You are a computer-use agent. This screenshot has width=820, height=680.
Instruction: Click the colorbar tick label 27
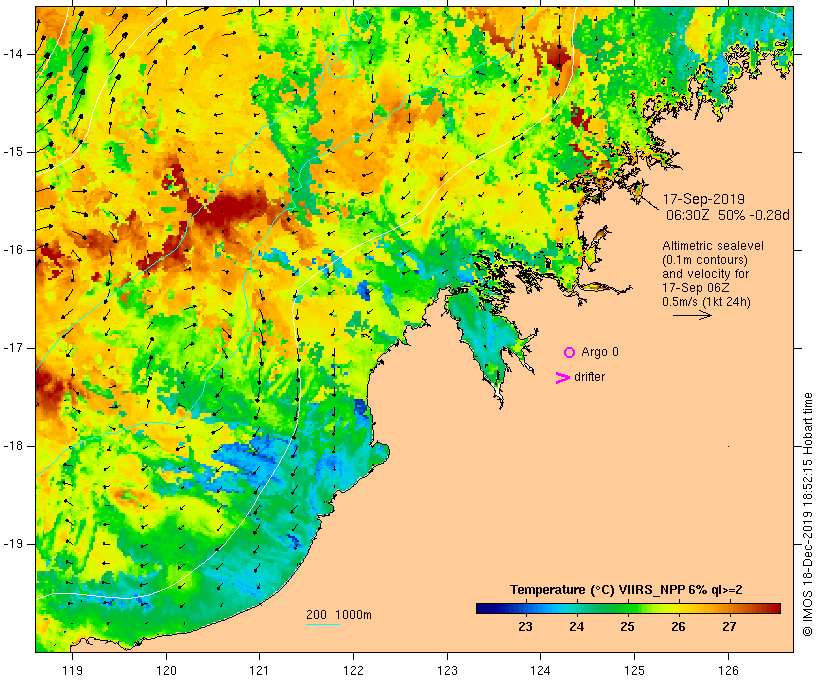(x=729, y=627)
